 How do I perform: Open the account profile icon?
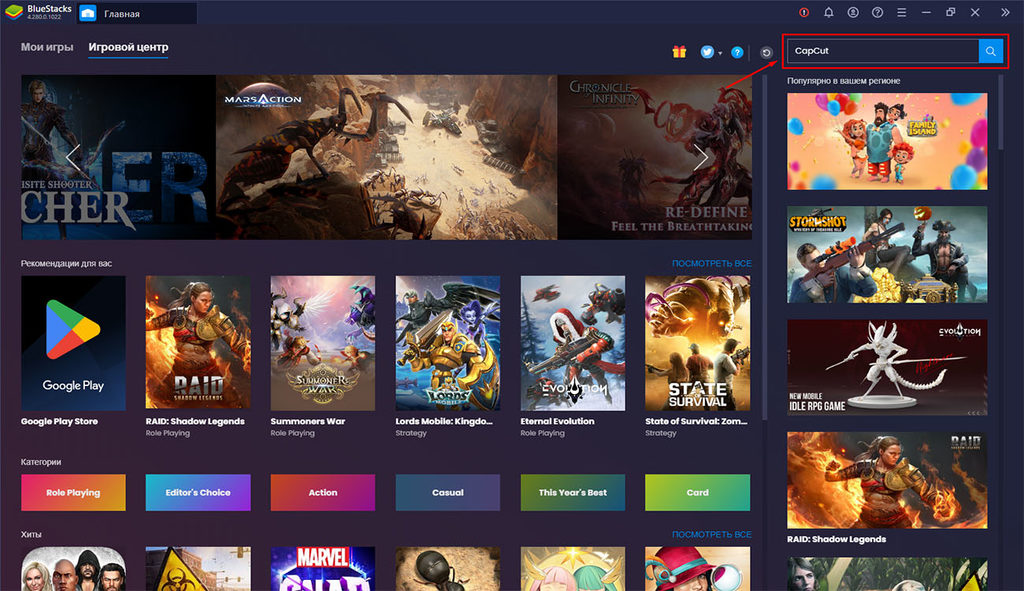pyautogui.click(x=853, y=12)
